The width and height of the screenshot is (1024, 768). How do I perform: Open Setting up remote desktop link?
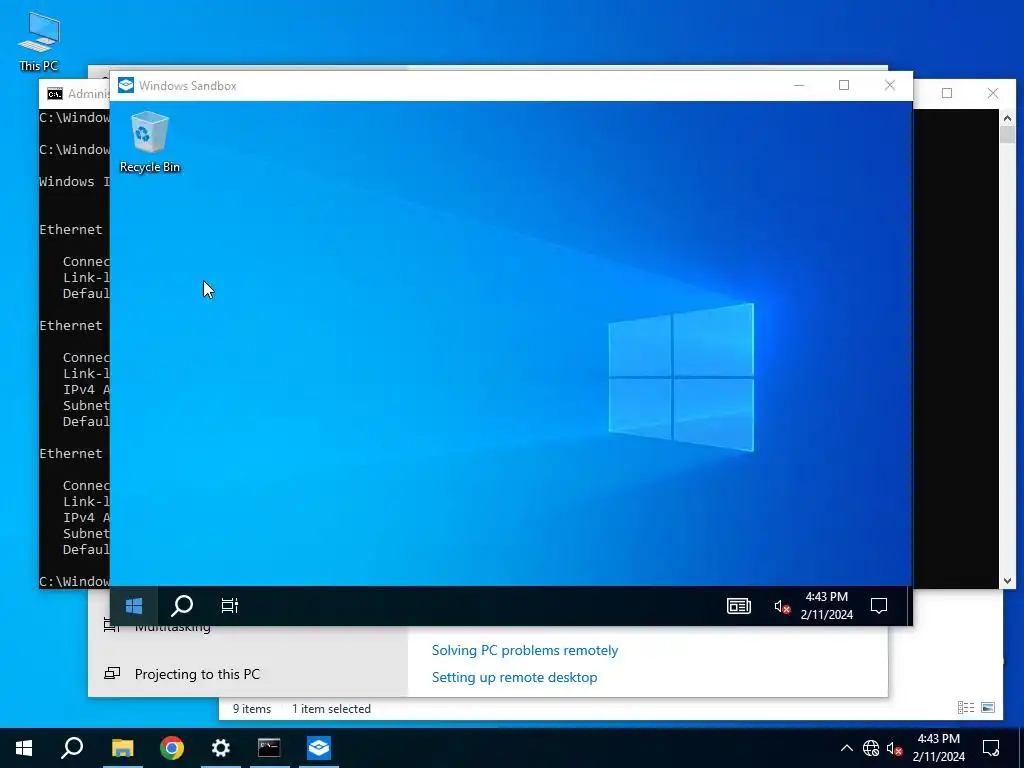click(x=514, y=677)
